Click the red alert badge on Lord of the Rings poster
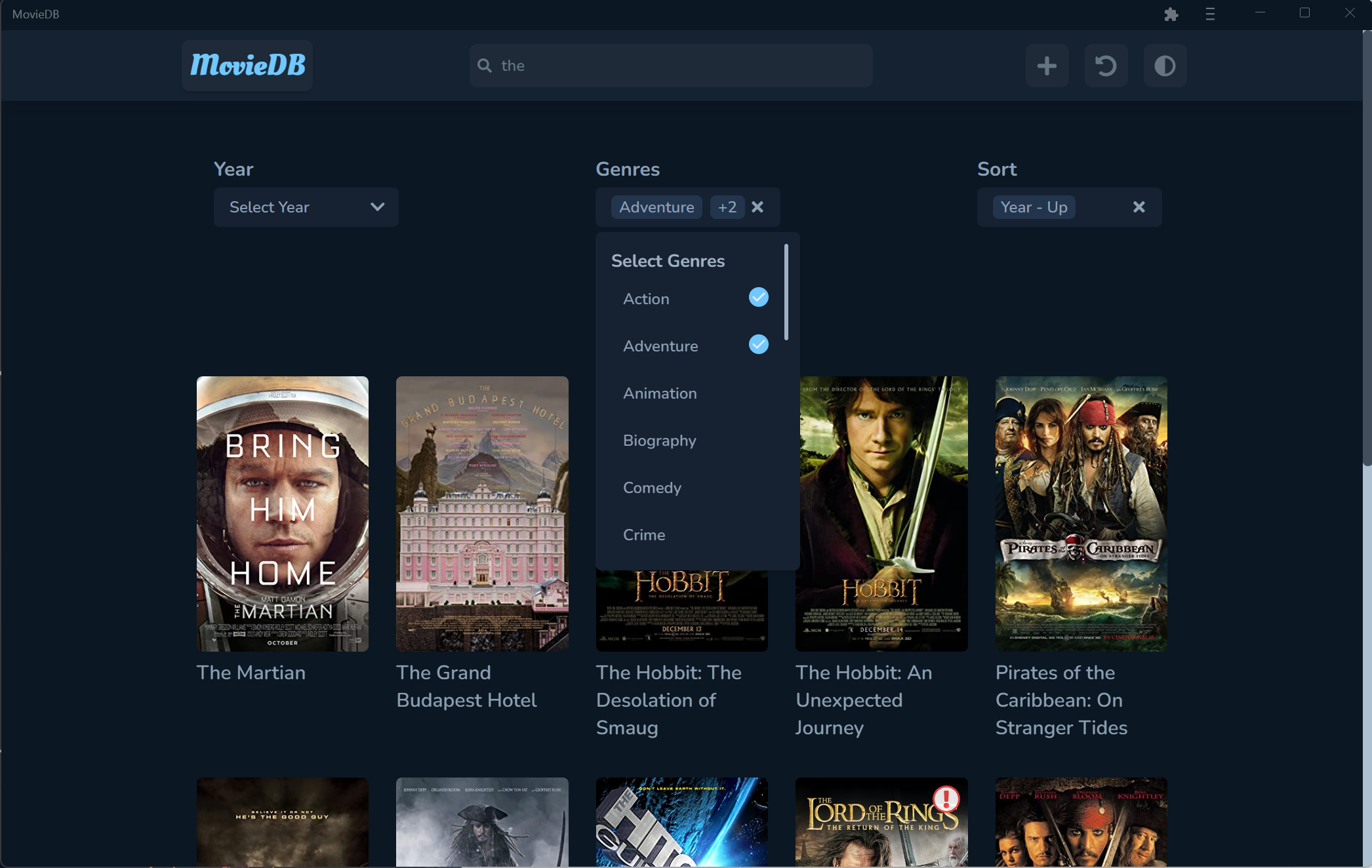Viewport: 1372px width, 868px height. coord(946,799)
